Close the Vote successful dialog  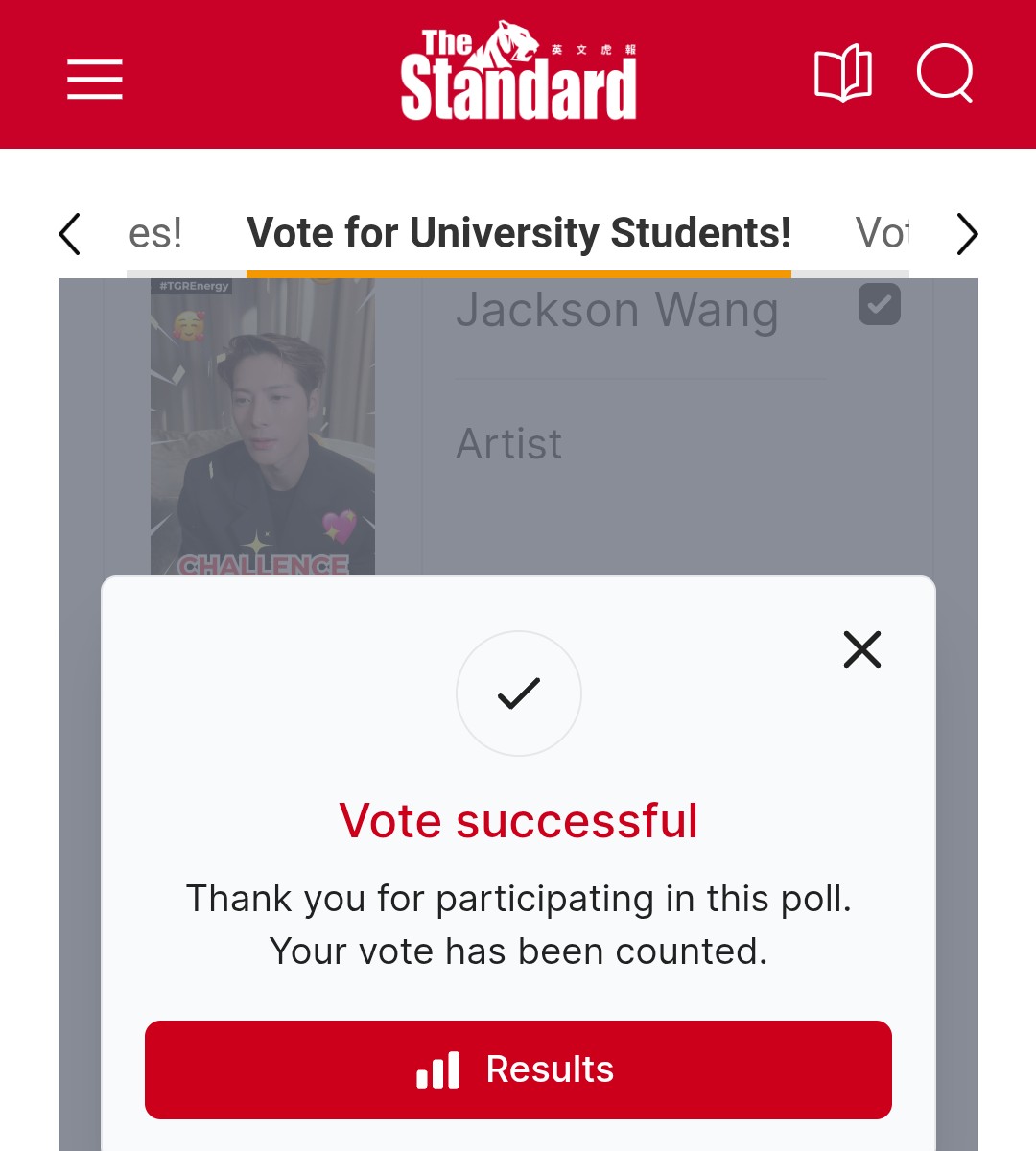[x=861, y=649]
